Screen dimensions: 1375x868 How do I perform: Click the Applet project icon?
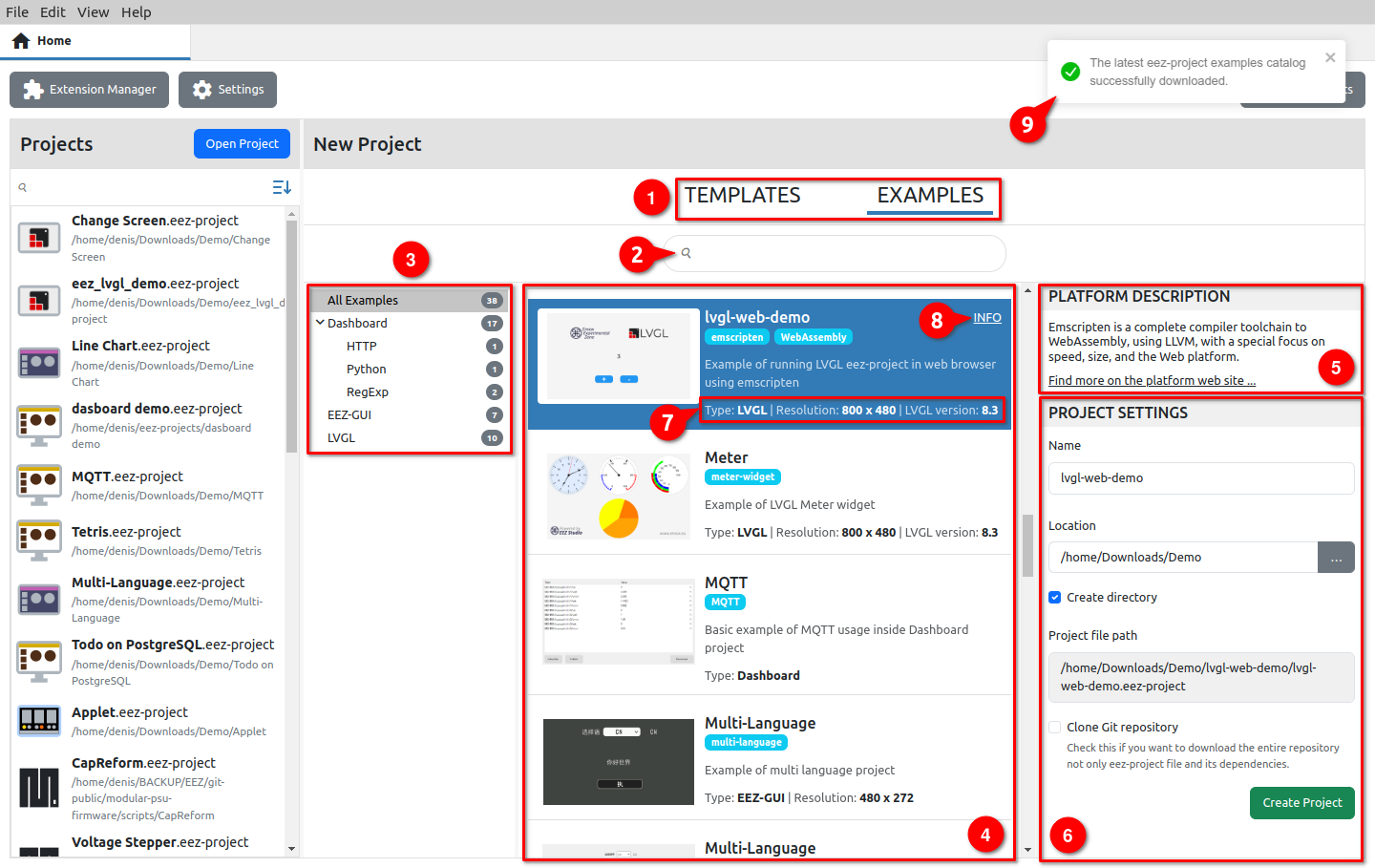pyautogui.click(x=39, y=721)
